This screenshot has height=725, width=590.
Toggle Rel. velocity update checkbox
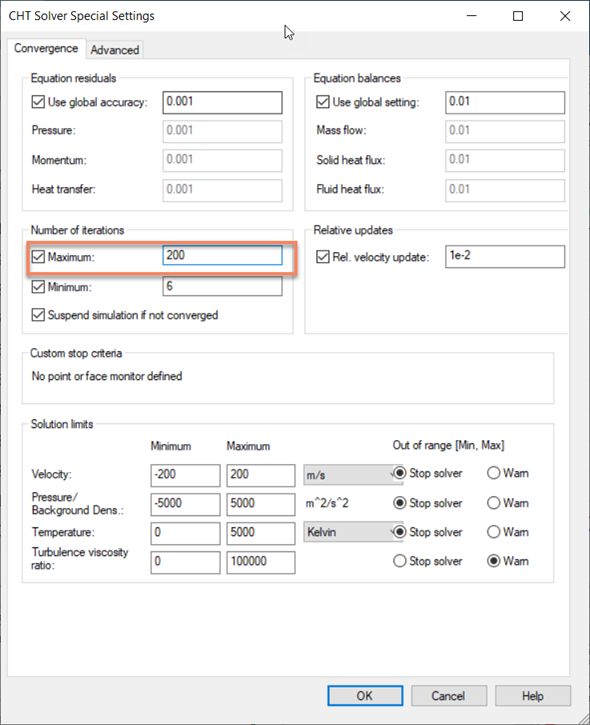[323, 257]
